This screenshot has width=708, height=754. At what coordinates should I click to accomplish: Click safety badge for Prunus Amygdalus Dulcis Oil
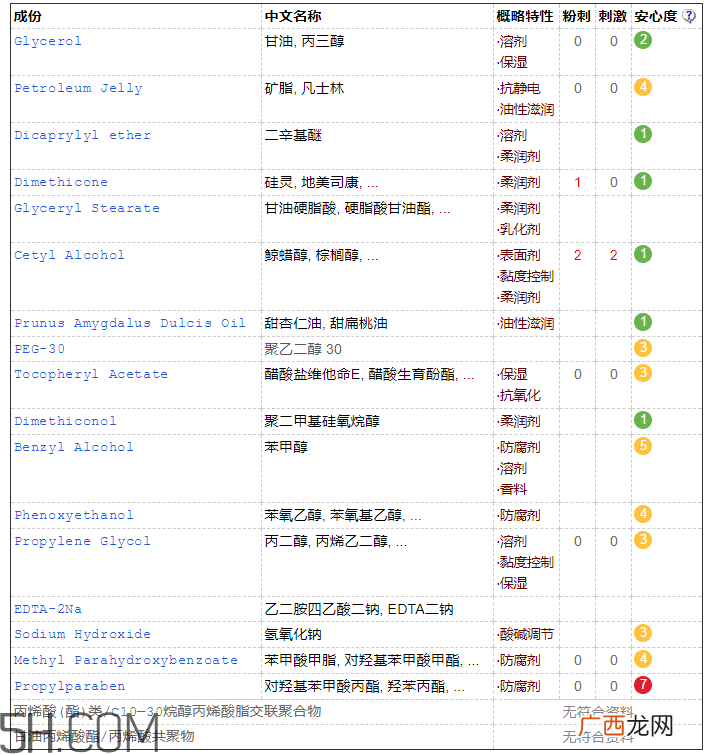(x=643, y=322)
